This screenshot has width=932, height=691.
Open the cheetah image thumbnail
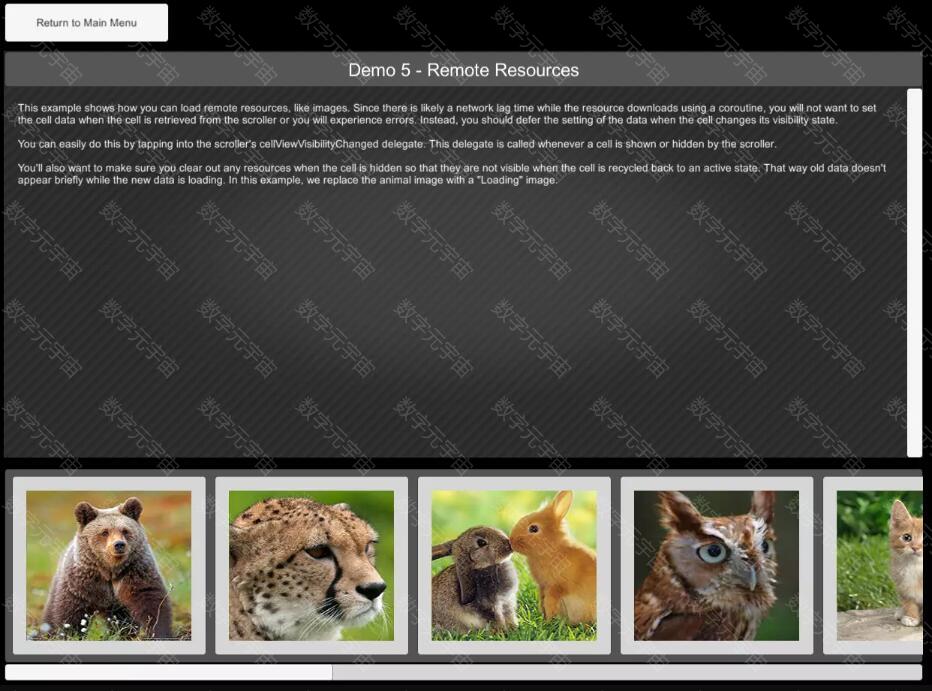(x=311, y=565)
